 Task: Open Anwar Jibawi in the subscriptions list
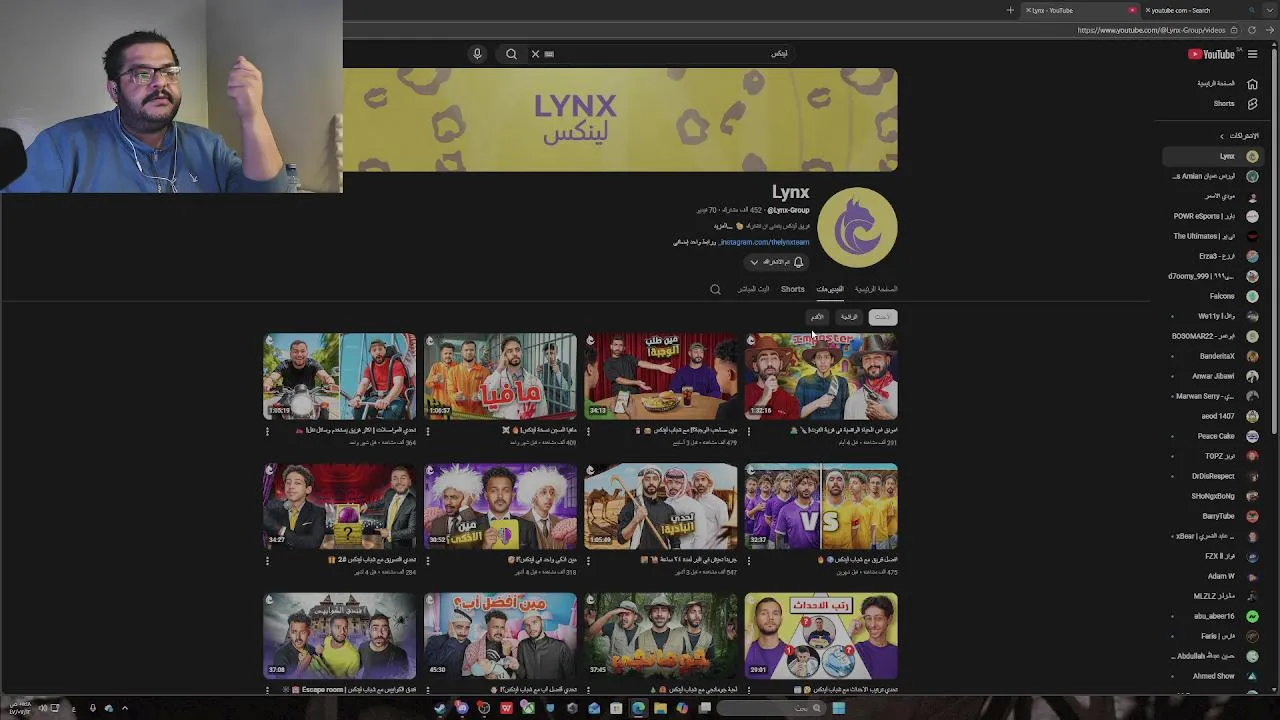pyautogui.click(x=1212, y=376)
